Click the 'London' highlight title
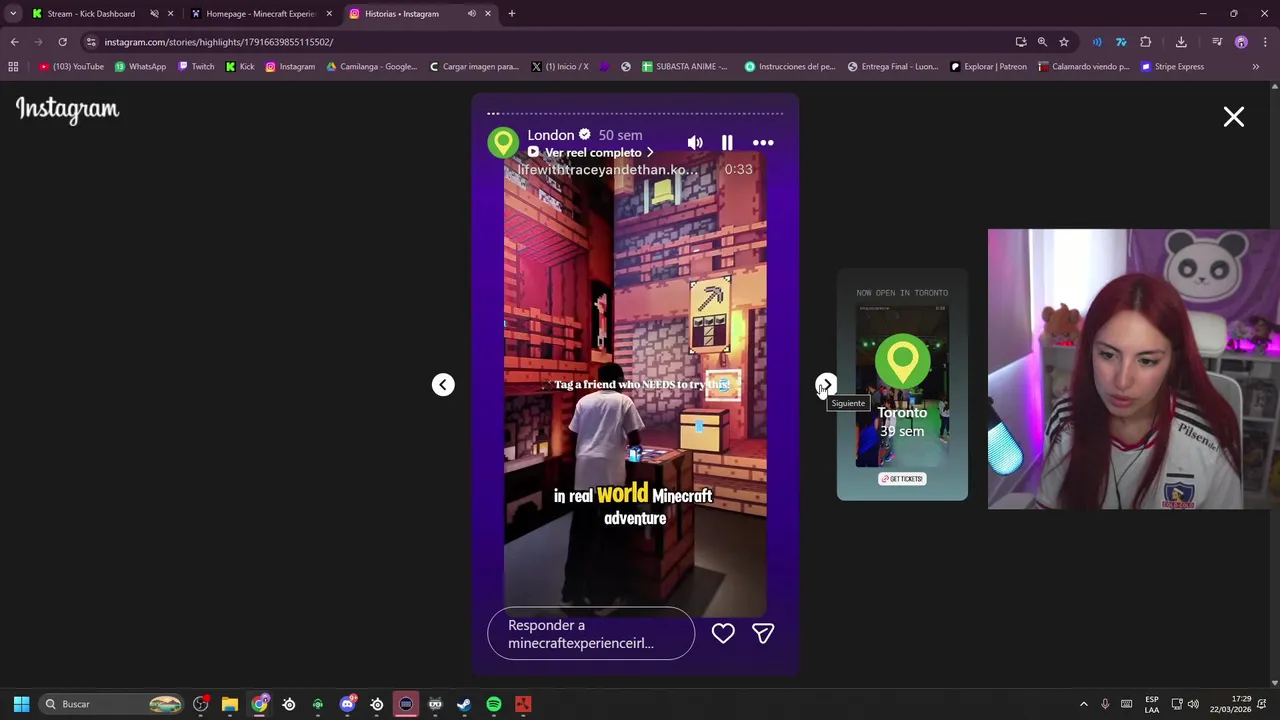The image size is (1280, 720). [551, 135]
